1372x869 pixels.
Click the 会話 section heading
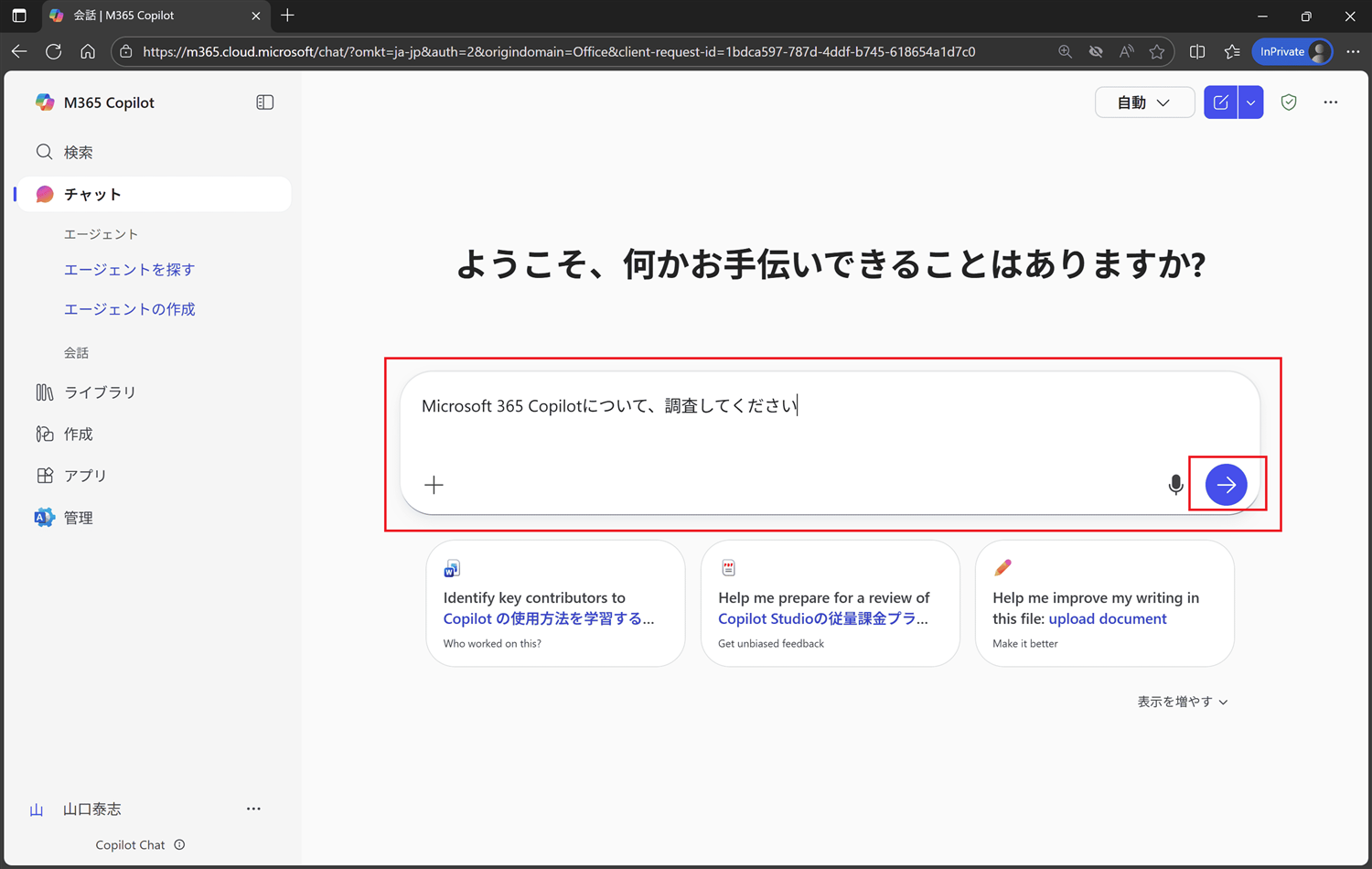point(76,353)
